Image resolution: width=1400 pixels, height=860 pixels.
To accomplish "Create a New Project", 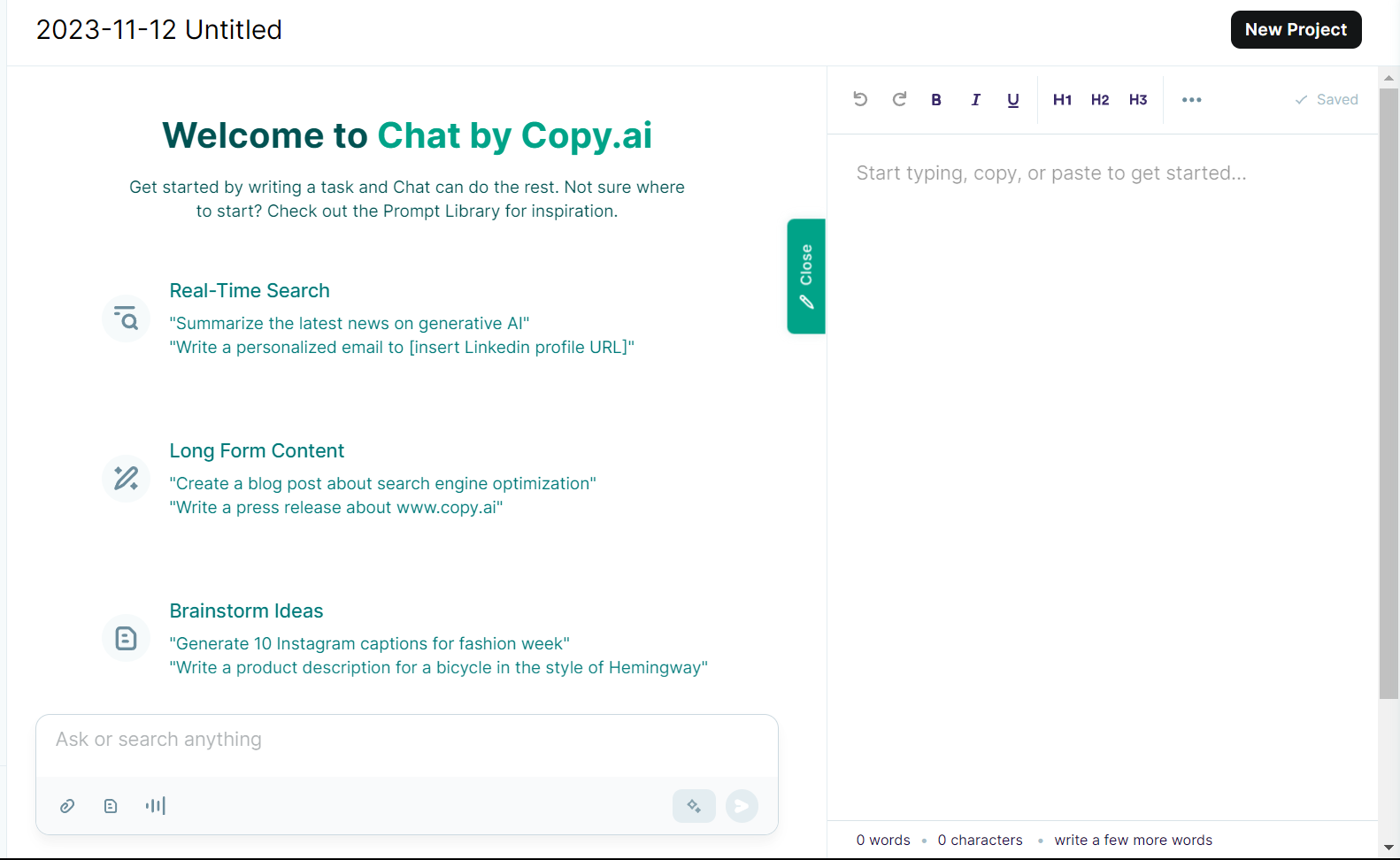I will pos(1296,30).
